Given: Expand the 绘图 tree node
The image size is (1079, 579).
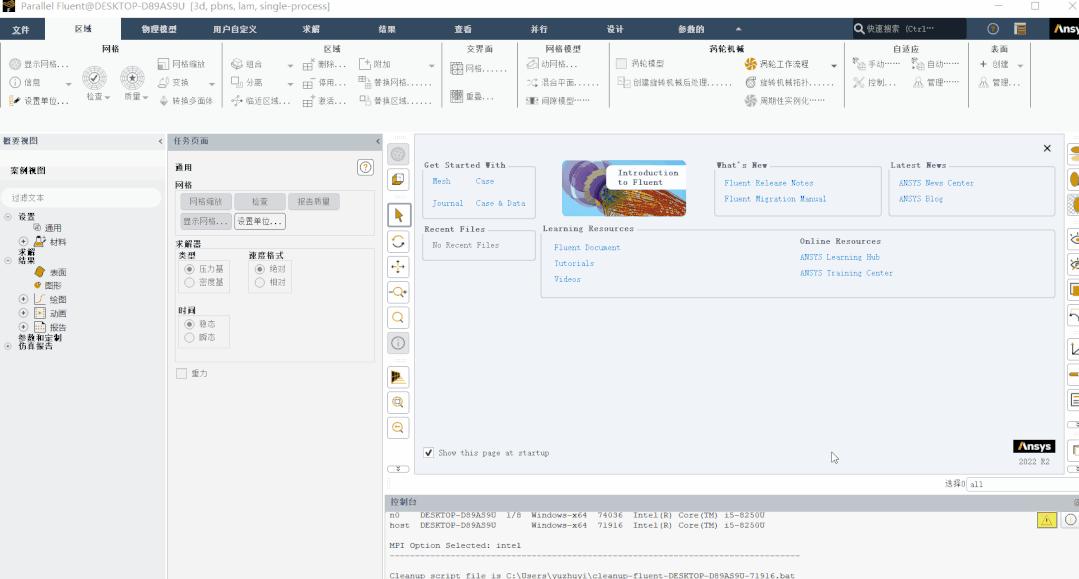Looking at the screenshot, I should coord(23,299).
